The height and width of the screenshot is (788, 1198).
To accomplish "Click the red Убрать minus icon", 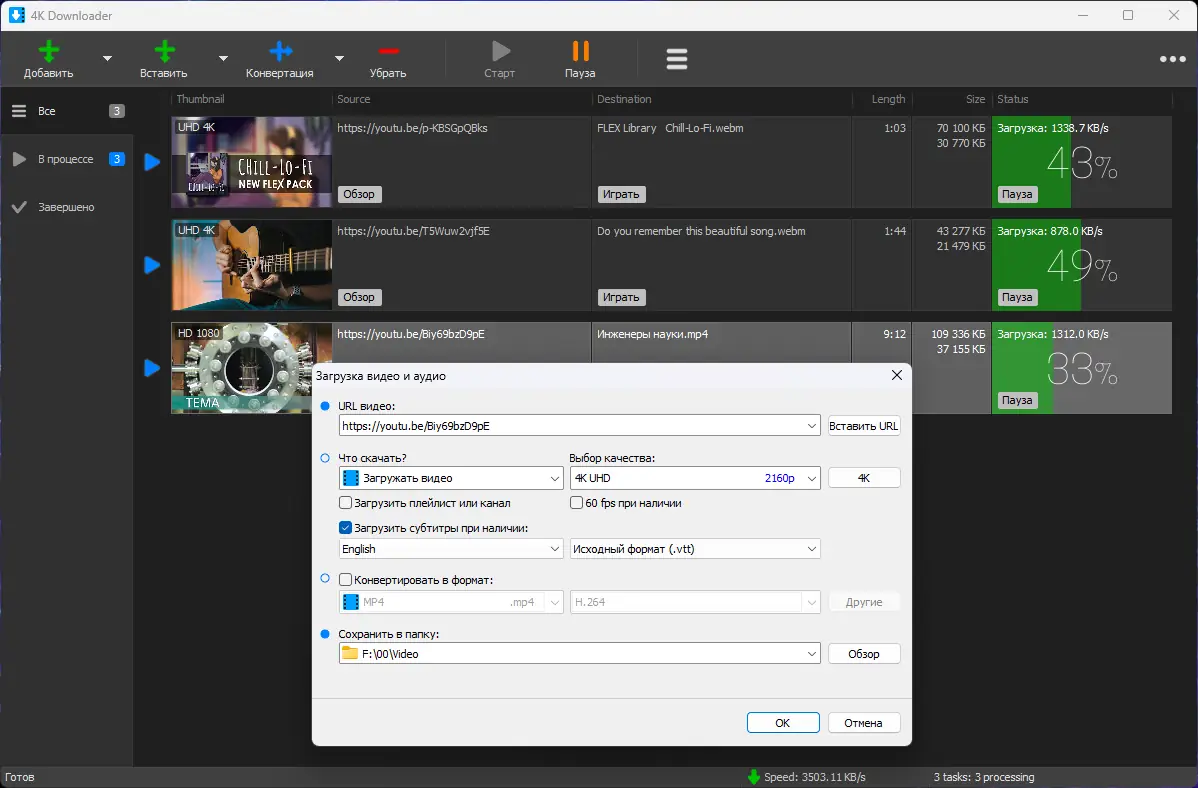I will tap(388, 51).
